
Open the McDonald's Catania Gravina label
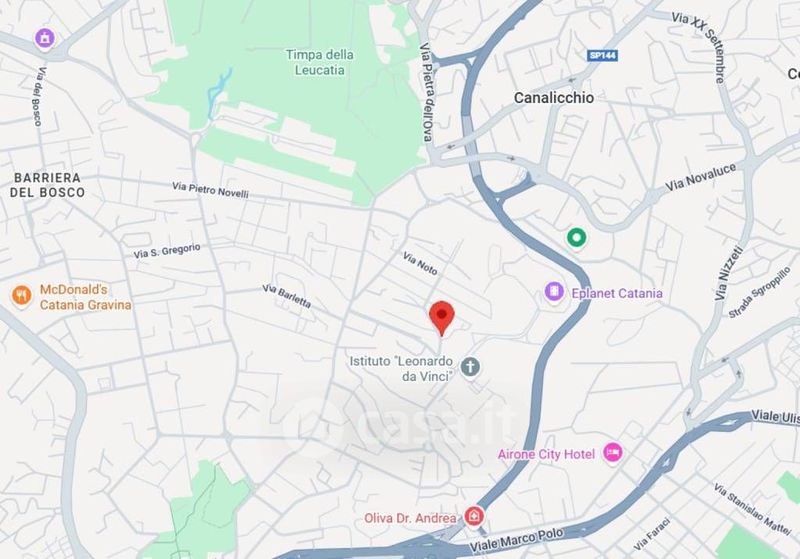(85, 297)
